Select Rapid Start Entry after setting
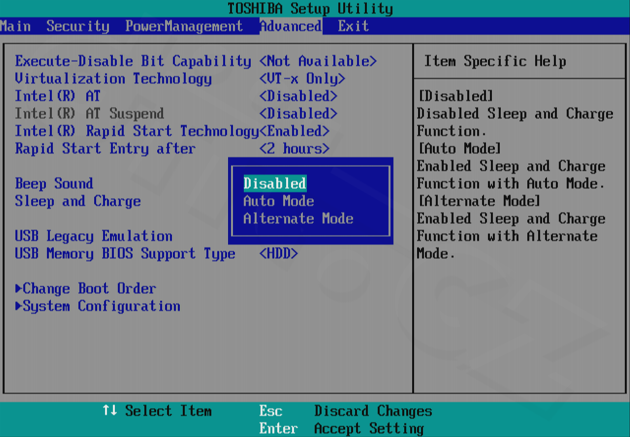The width and height of the screenshot is (630, 437). coord(105,149)
